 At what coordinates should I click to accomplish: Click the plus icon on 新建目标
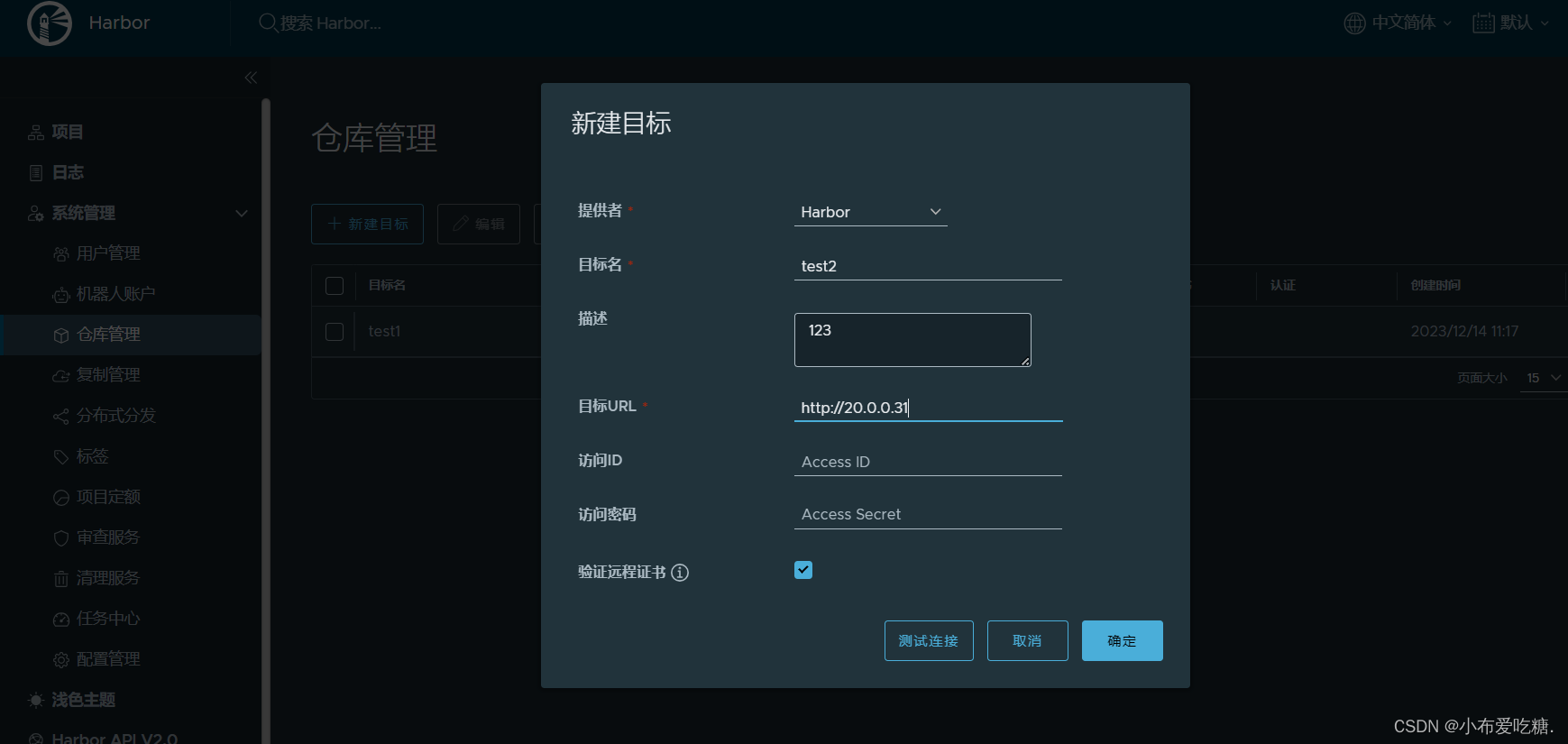click(335, 224)
